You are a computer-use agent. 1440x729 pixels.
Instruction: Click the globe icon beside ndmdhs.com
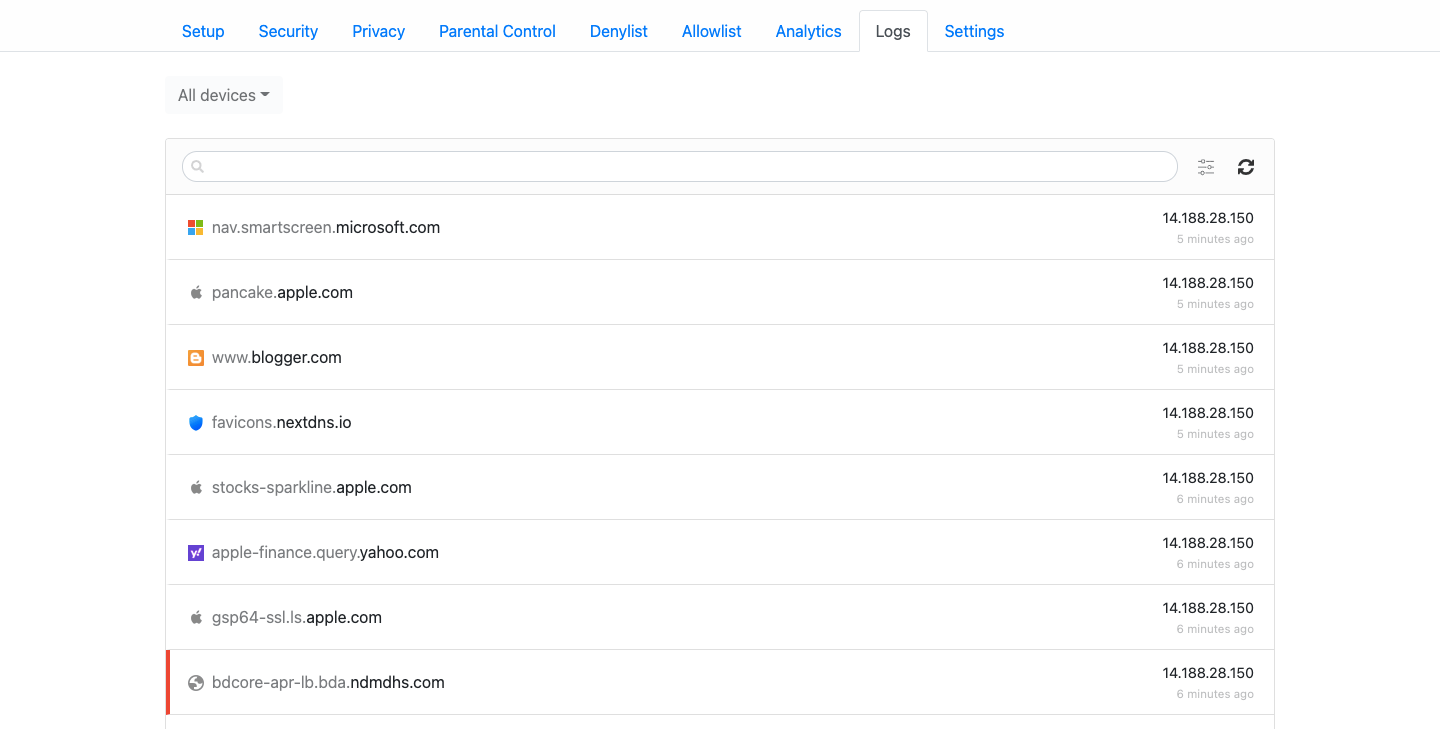[196, 683]
